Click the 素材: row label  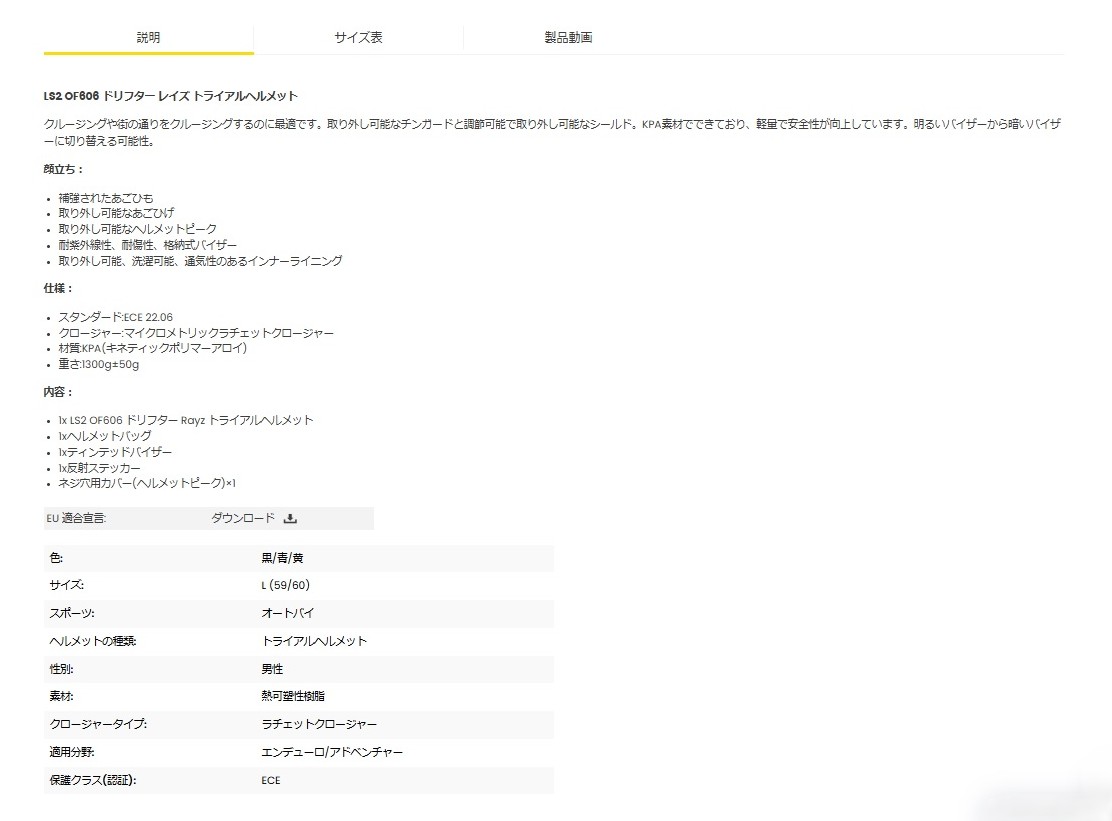click(x=61, y=696)
